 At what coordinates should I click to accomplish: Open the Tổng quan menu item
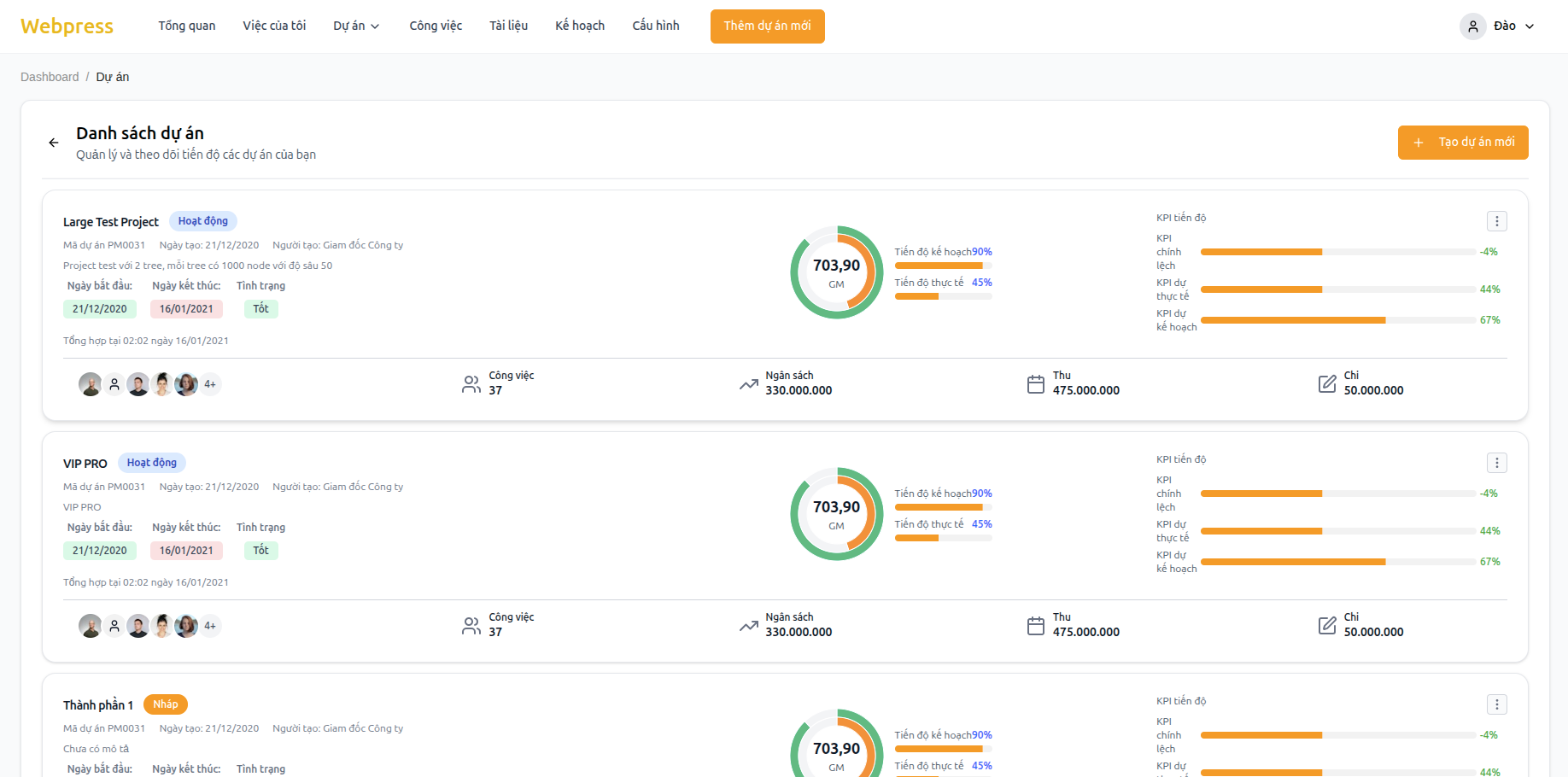coord(187,26)
